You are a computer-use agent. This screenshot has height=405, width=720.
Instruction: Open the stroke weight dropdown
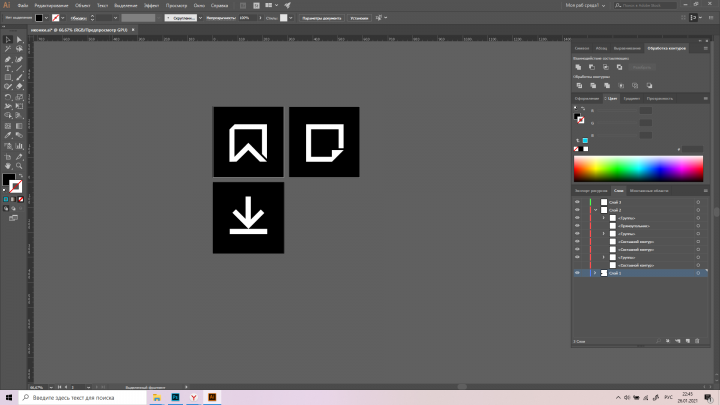pos(115,18)
